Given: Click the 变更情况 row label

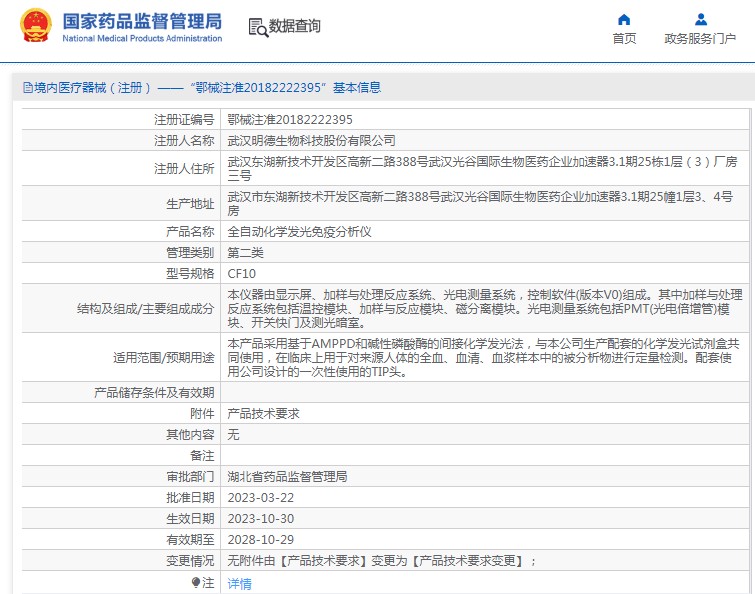Looking at the screenshot, I should 190,561.
